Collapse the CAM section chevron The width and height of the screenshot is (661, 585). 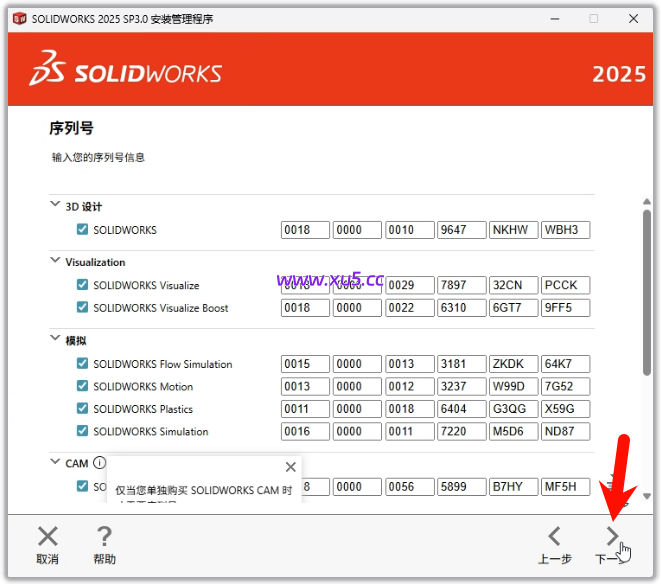point(55,463)
